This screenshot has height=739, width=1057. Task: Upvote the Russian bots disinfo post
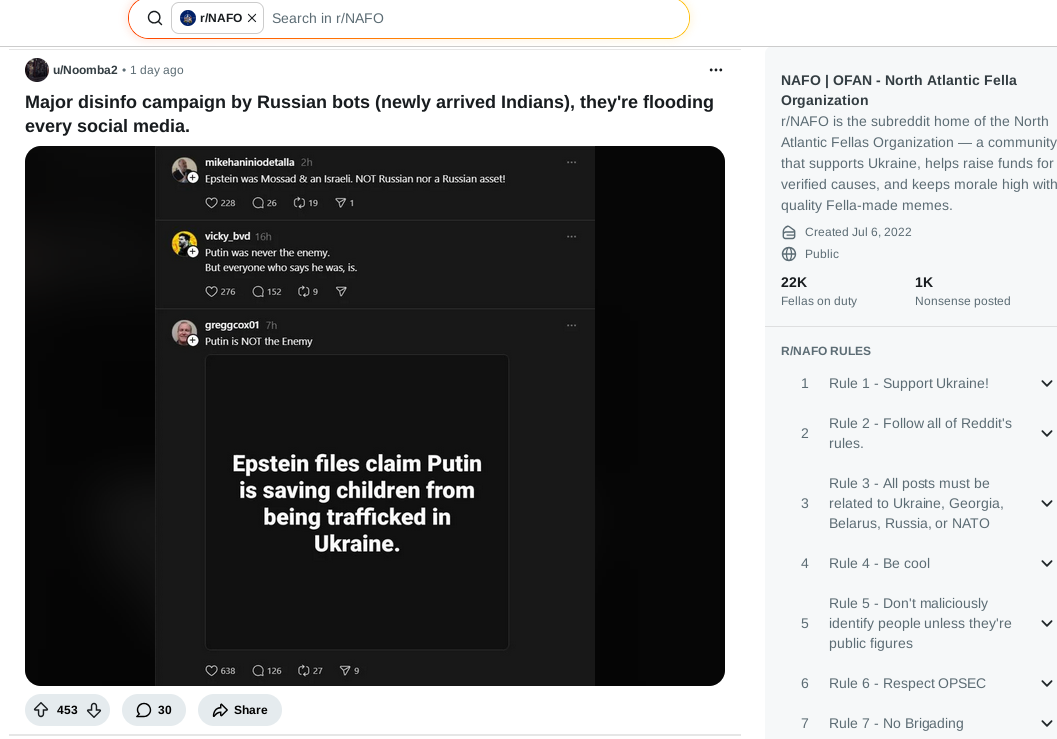click(x=41, y=710)
